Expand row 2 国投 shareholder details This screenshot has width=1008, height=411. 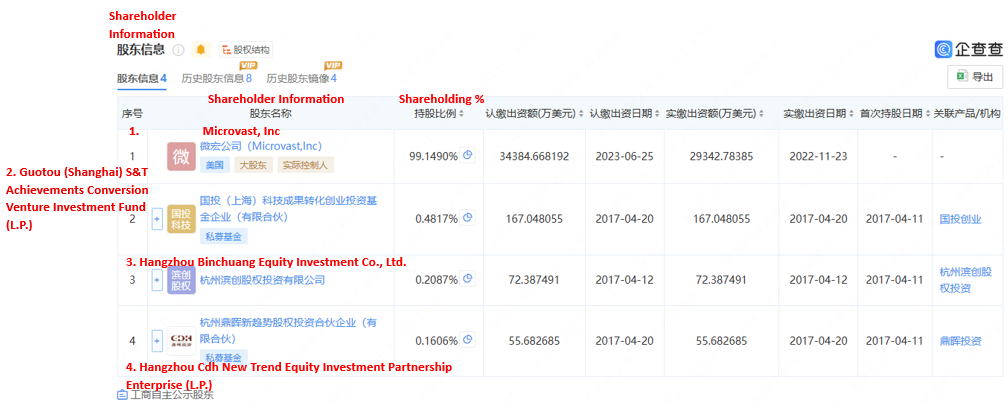[x=156, y=218]
